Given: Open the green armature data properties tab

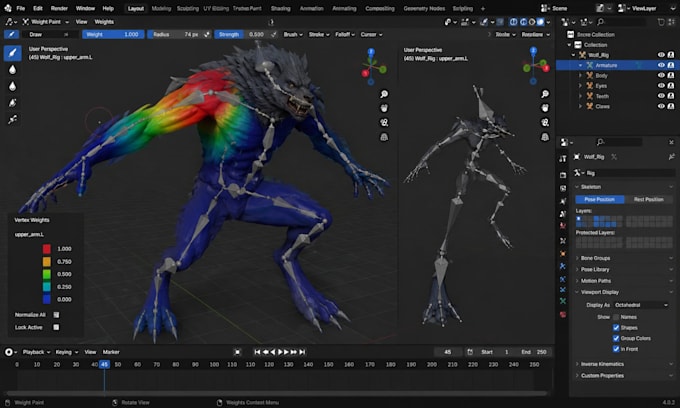Looking at the screenshot, I should click(563, 300).
